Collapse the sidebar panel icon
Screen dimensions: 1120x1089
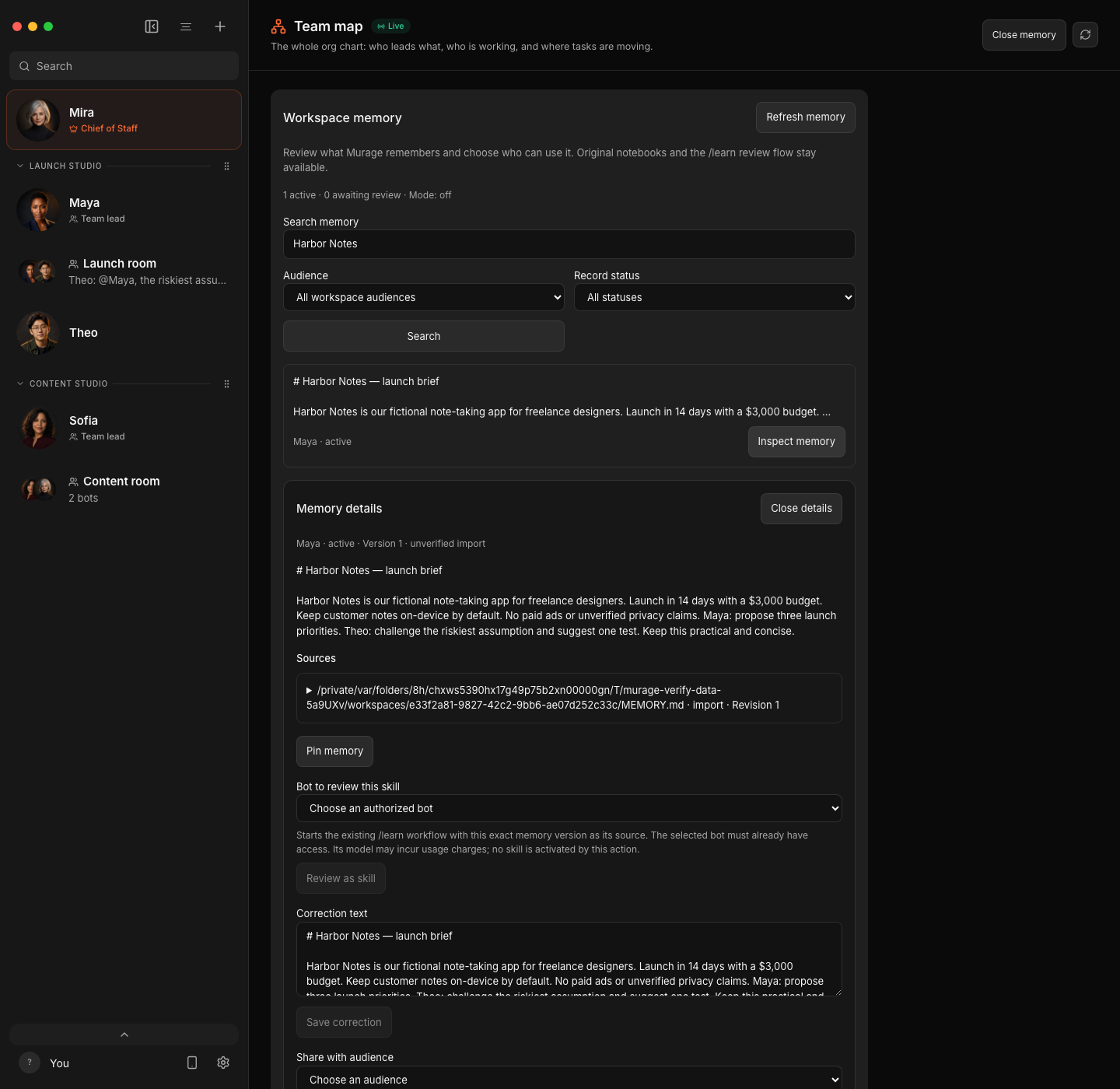click(152, 26)
